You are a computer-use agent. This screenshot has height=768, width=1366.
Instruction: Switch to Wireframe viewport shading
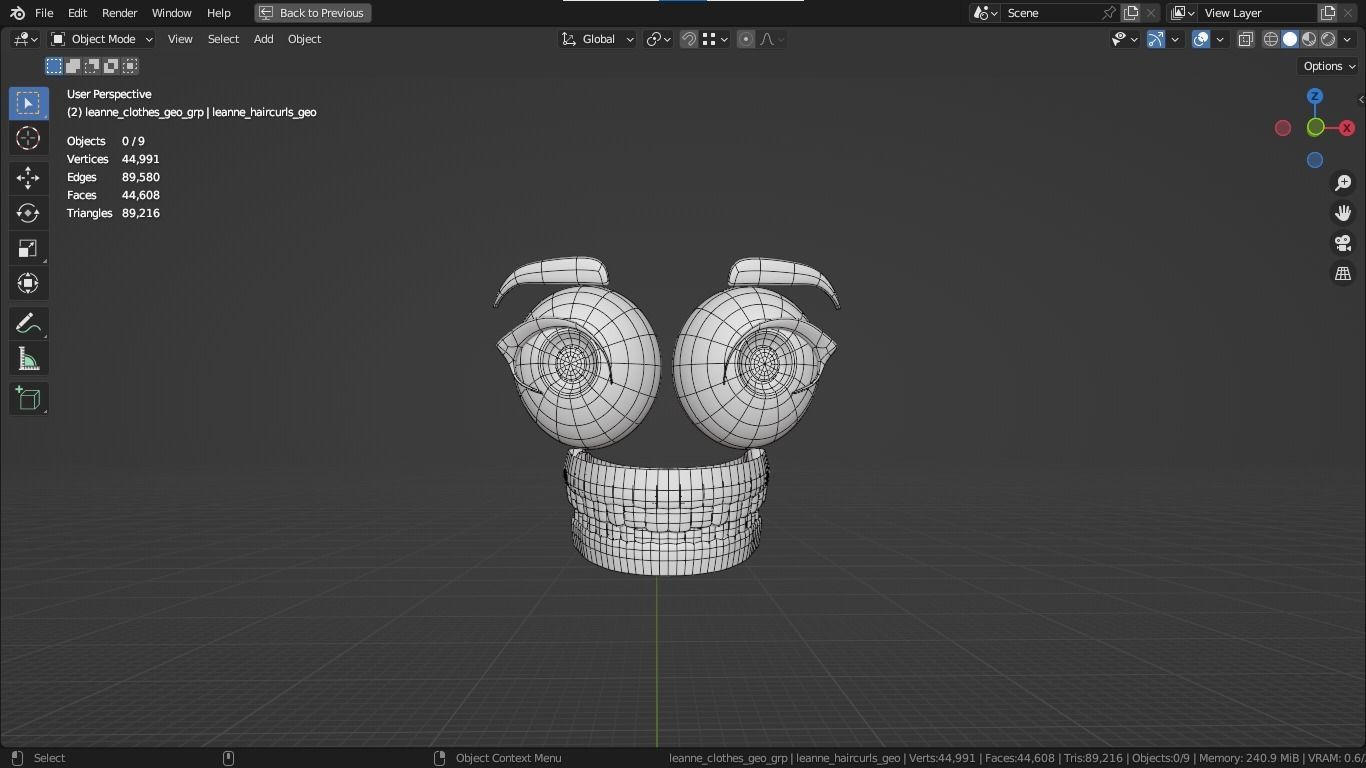pos(1271,39)
